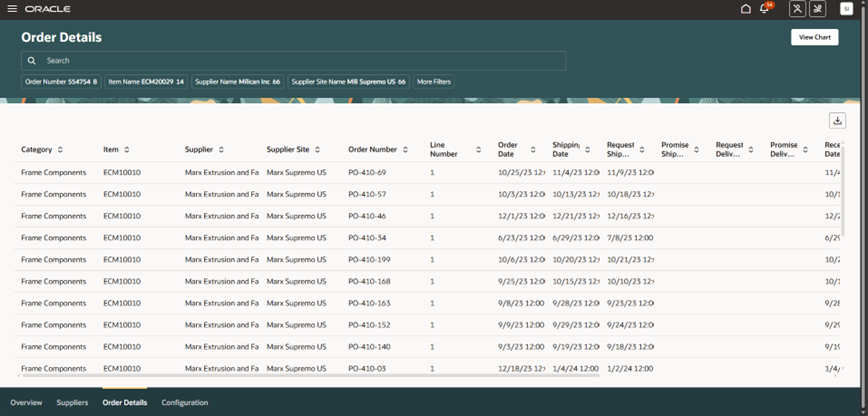Viewport: 868px width, 416px height.
Task: Sort by the Request Deliv column
Action: coord(751,150)
